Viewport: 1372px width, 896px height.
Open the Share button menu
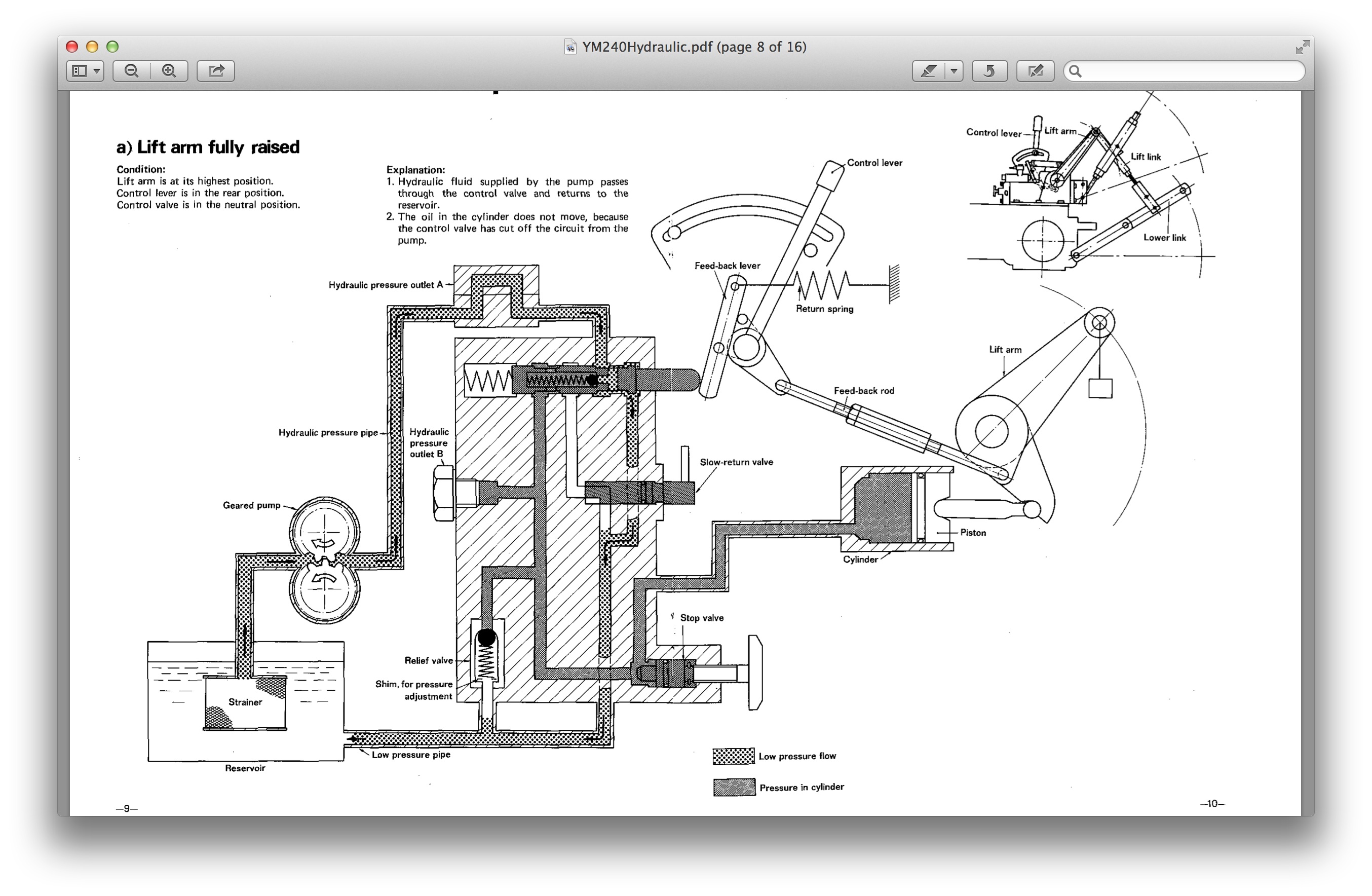point(216,71)
